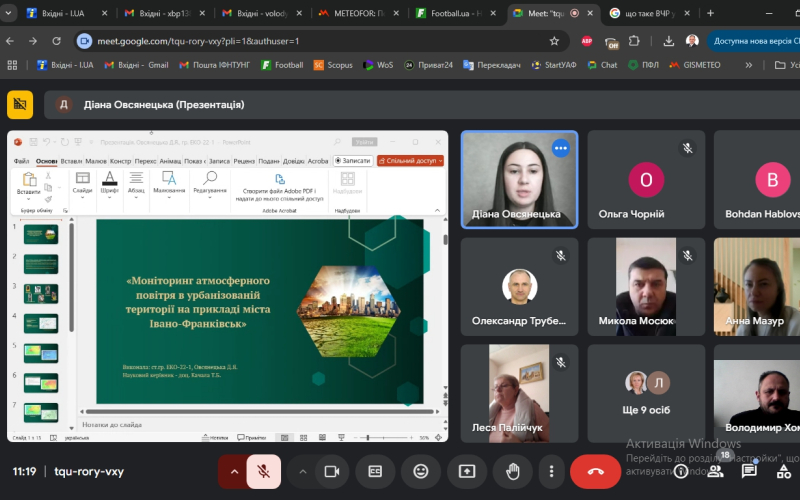Open the browser extensions puzzle icon
This screenshot has height=500, width=800.
(x=634, y=41)
